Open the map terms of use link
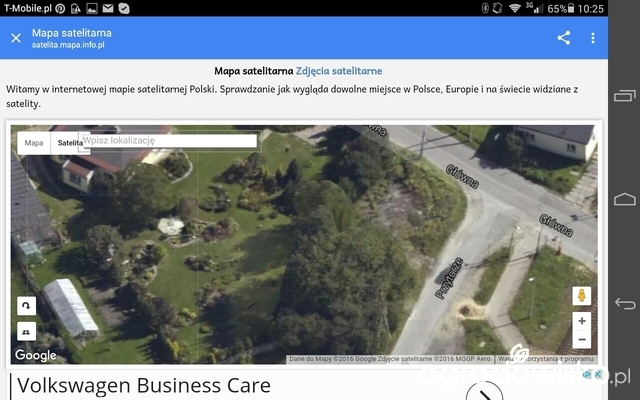 (546, 359)
